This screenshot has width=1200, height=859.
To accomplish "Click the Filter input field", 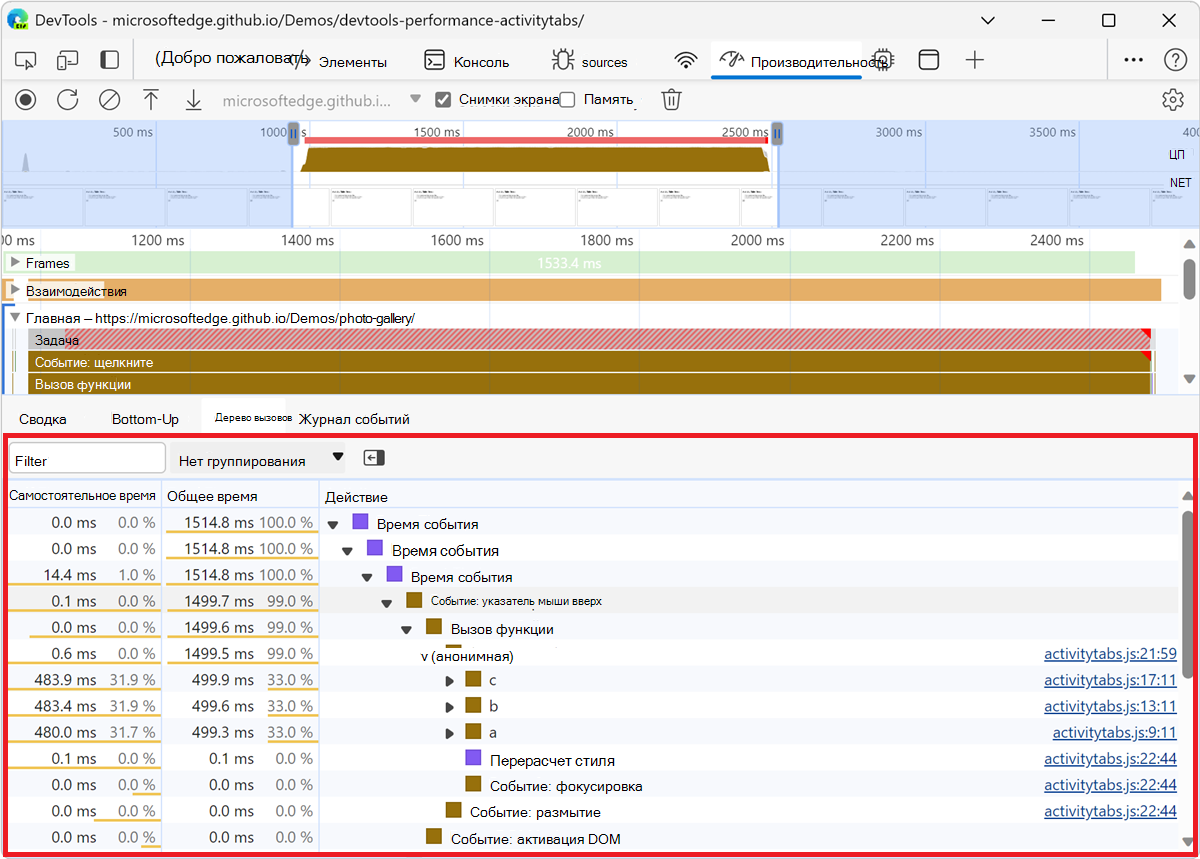I will tap(87, 459).
